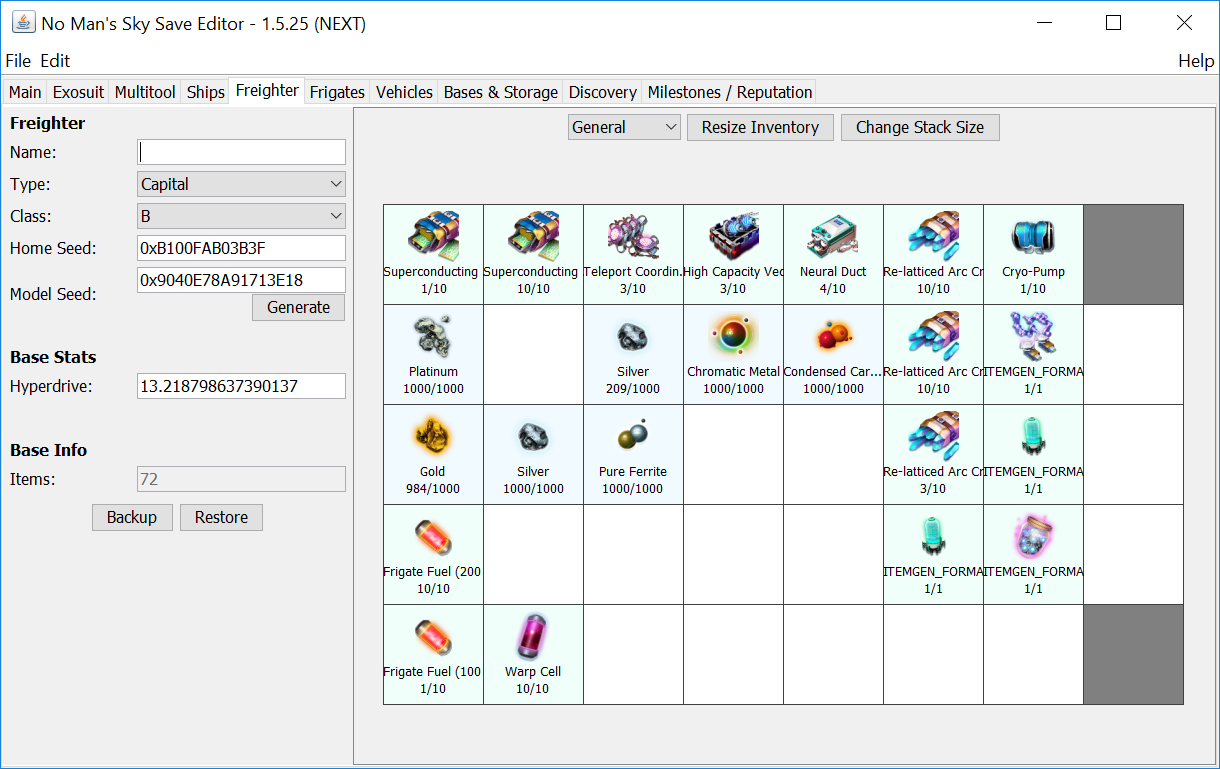1220x769 pixels.
Task: Click the Gold 984/1000 item
Action: click(x=433, y=455)
